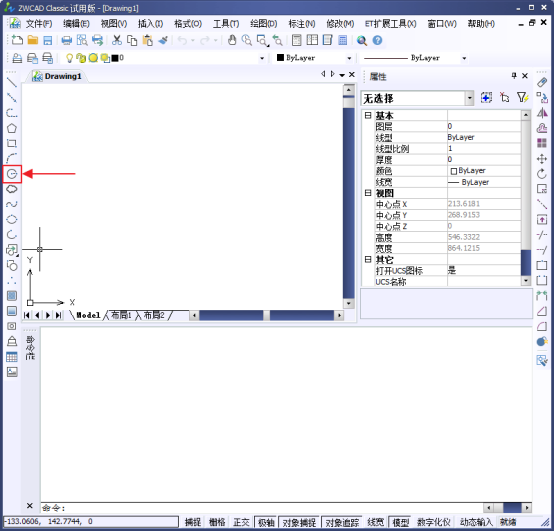Open the ByLayer color dropdown
The width and height of the screenshot is (554, 531).
coord(314,58)
